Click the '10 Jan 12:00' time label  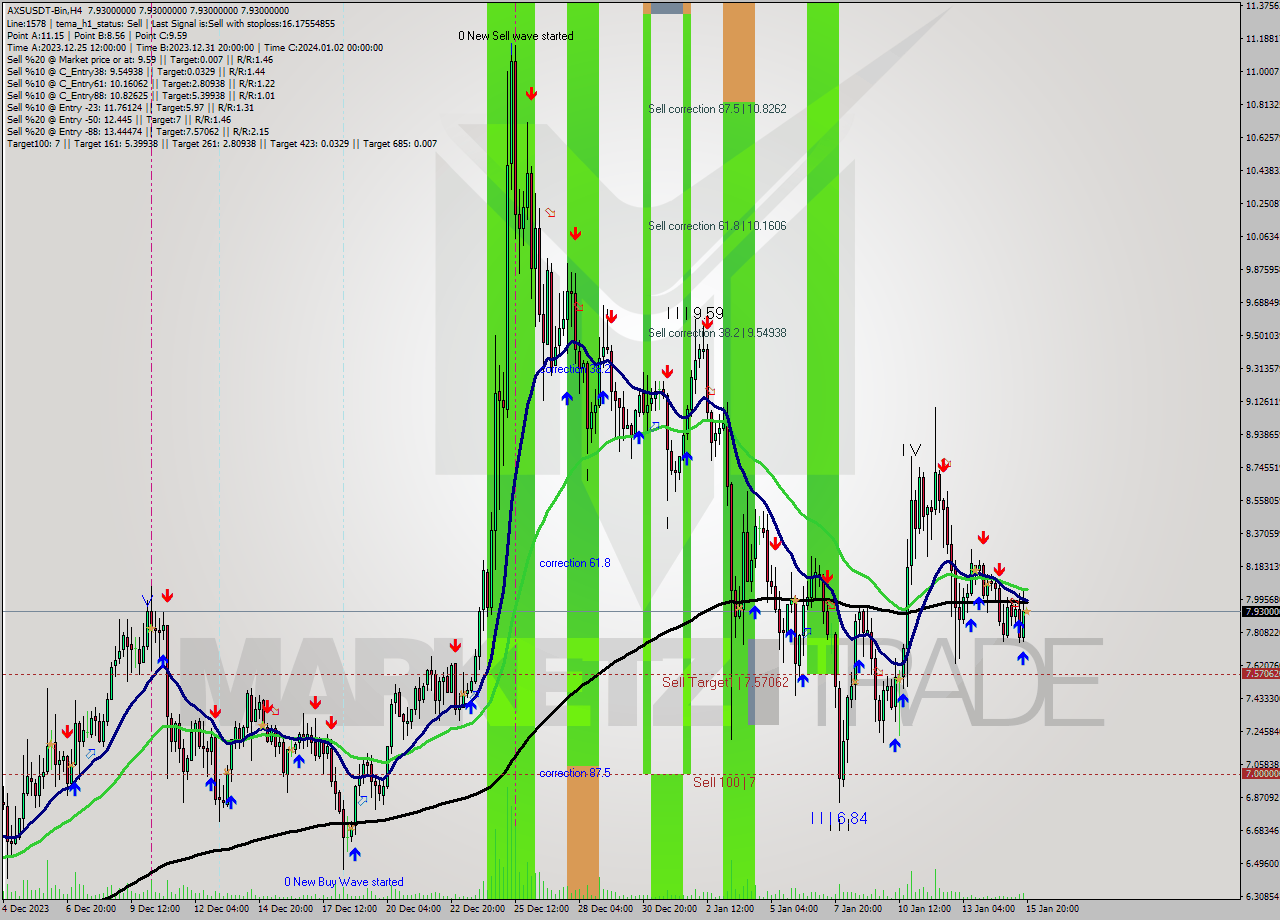coord(924,909)
